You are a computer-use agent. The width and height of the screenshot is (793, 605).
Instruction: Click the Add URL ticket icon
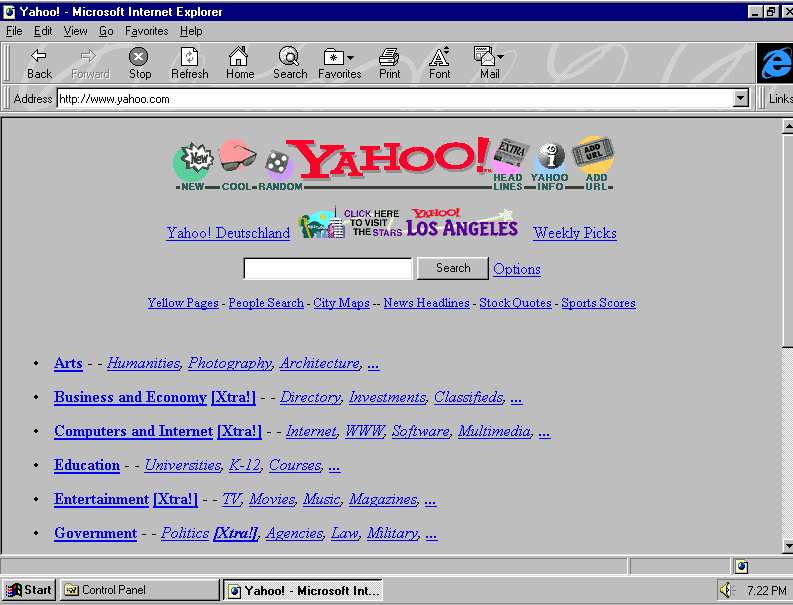pos(593,163)
